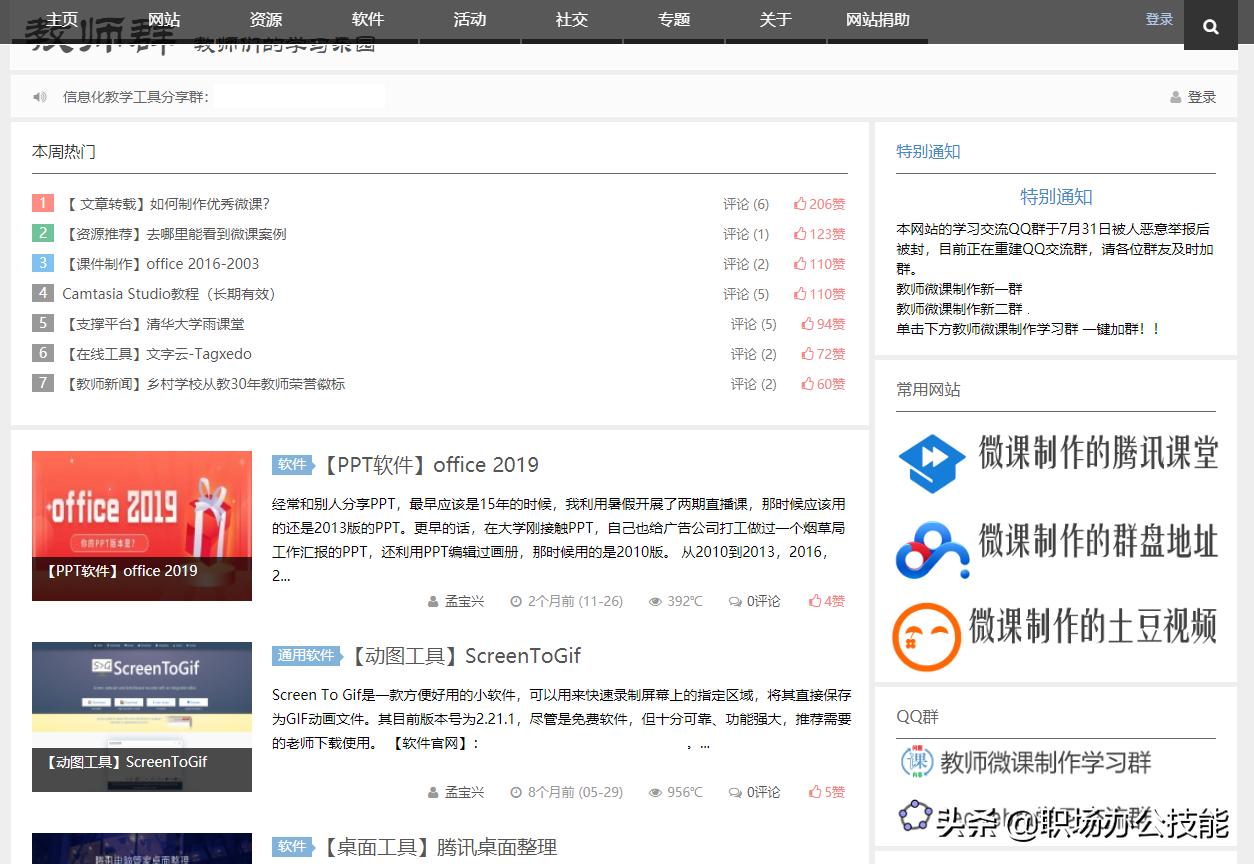This screenshot has height=864, width=1254.
Task: Click the clock icon showing 05-29
Action: pos(515,791)
